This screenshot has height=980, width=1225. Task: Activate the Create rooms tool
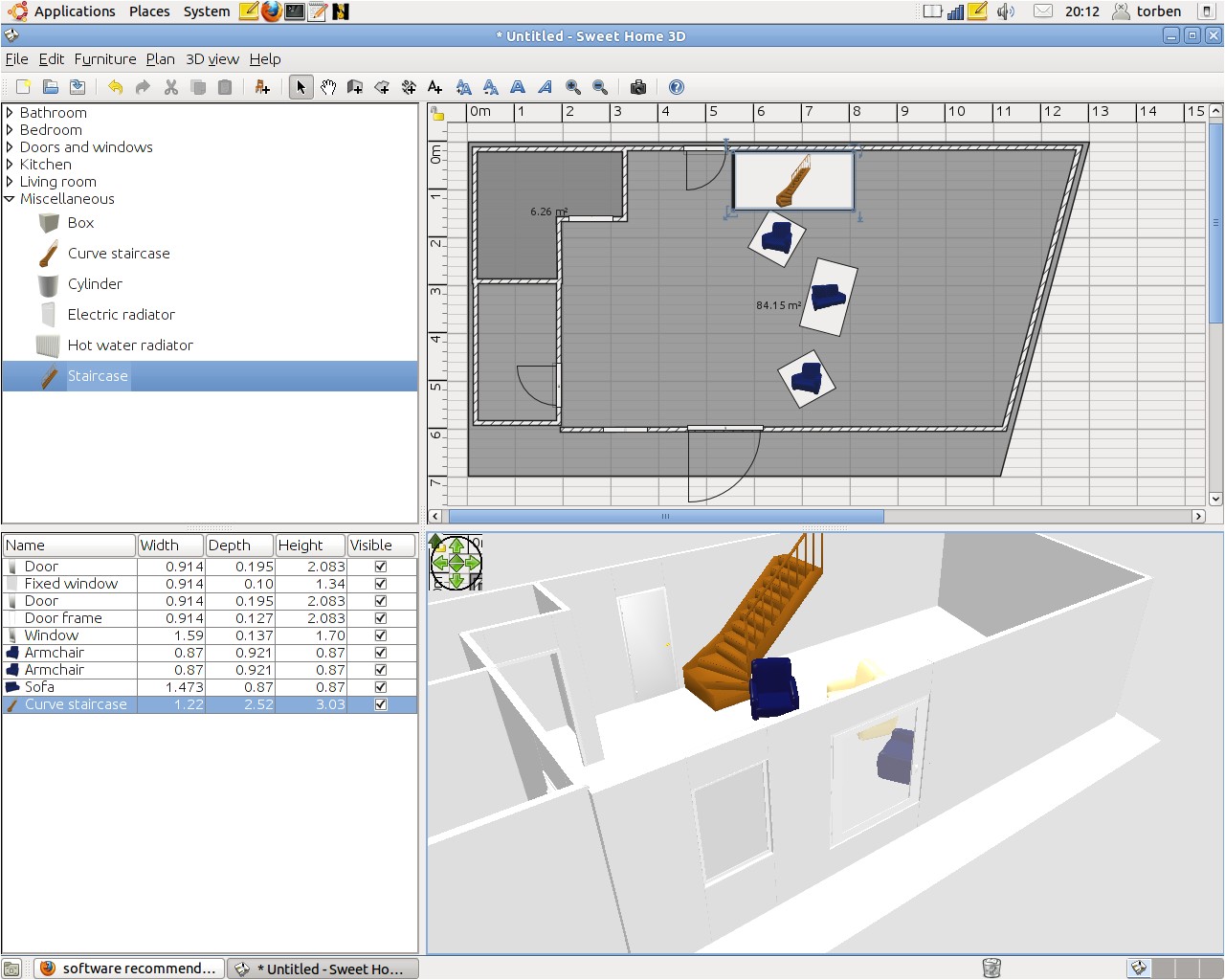coord(382,87)
